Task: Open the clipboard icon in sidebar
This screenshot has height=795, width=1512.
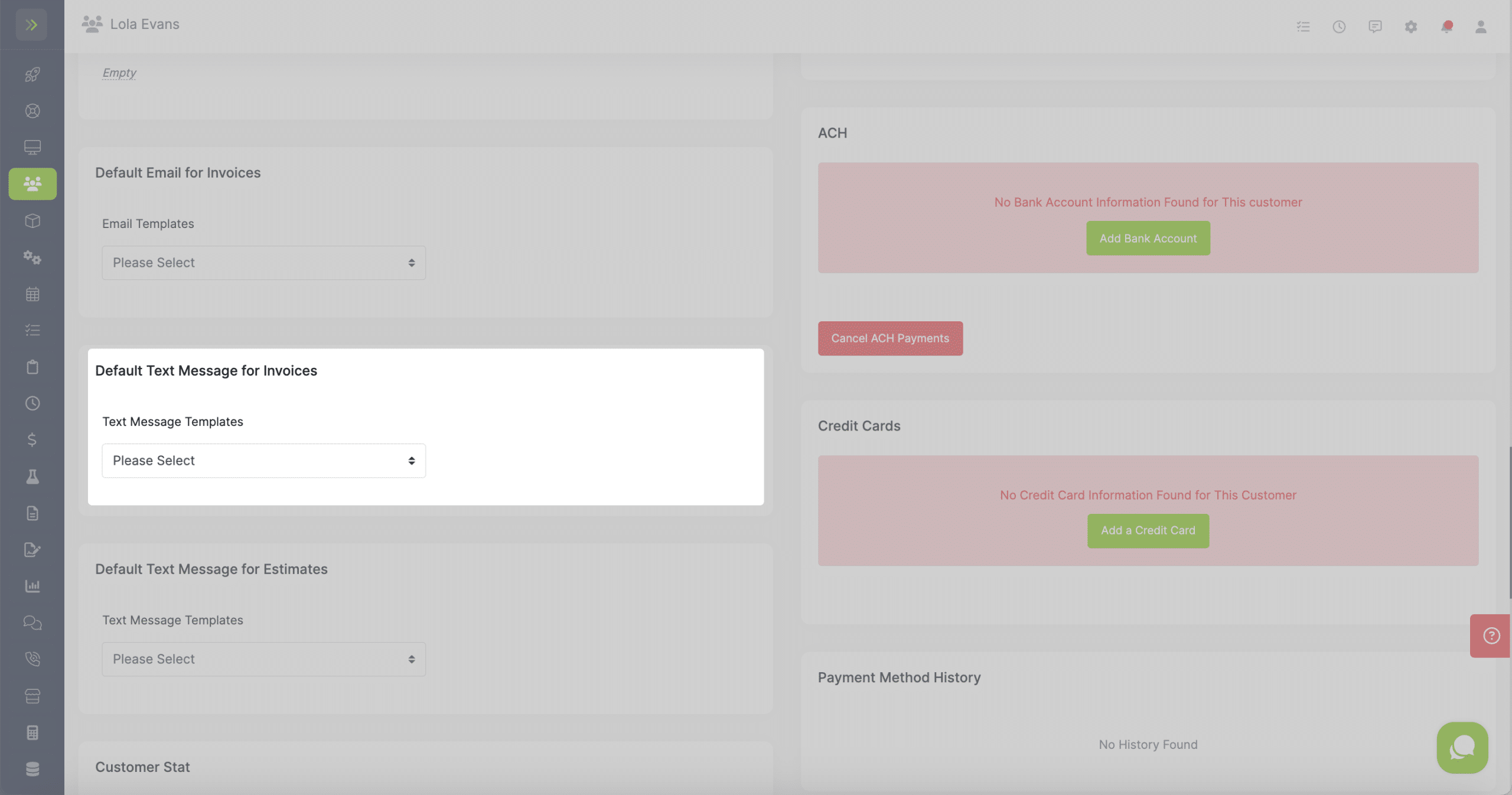Action: pyautogui.click(x=32, y=367)
